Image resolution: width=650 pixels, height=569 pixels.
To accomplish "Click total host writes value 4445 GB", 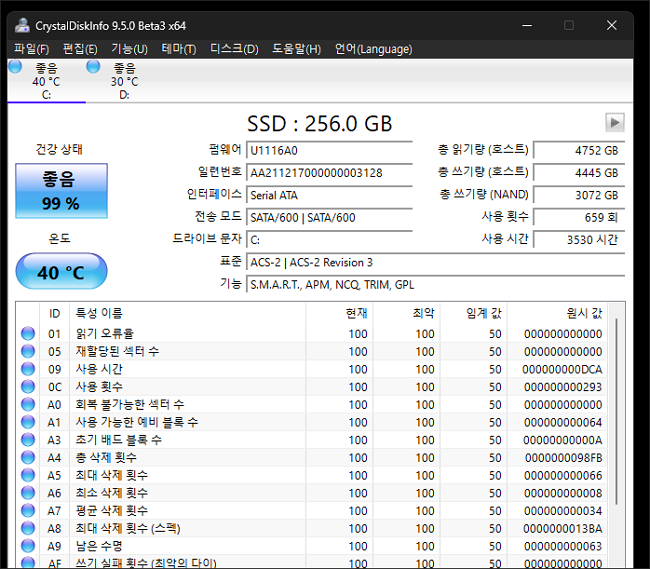I will coord(579,172).
